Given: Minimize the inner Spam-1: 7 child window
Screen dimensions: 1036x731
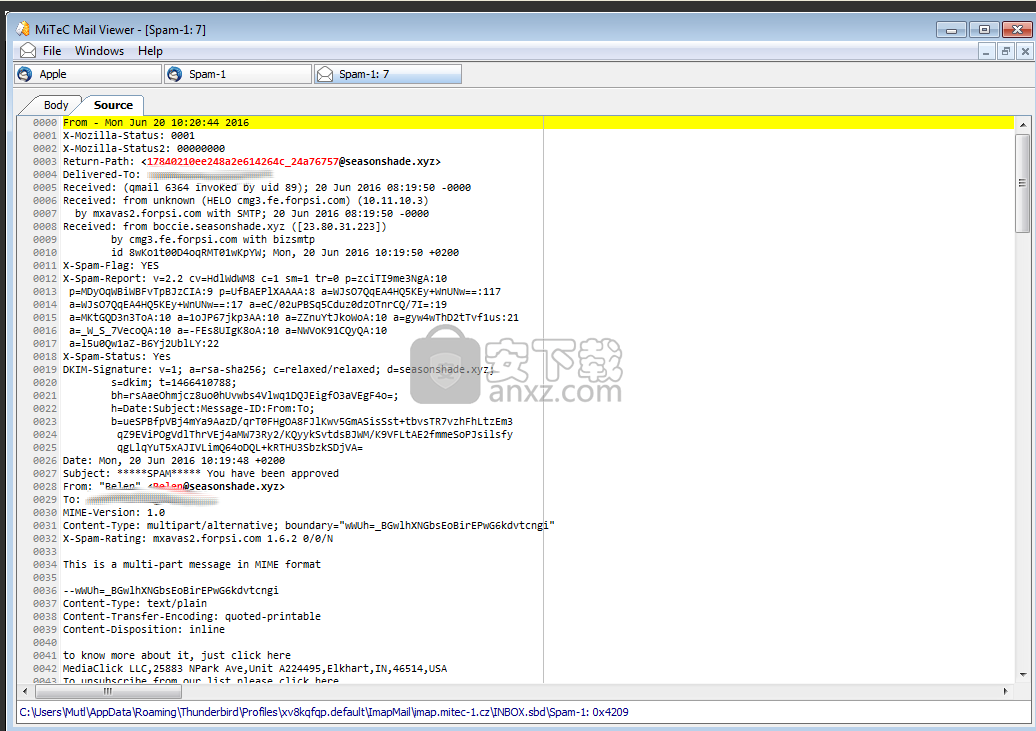Looking at the screenshot, I should pos(986,52).
